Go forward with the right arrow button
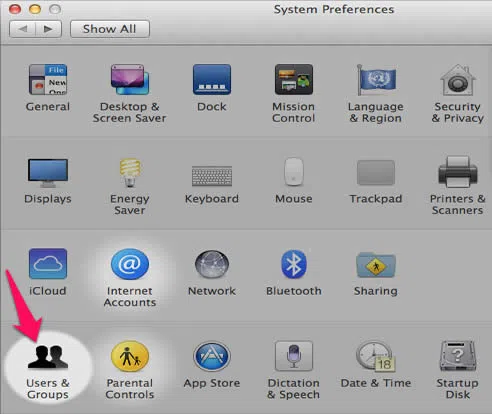 coord(48,29)
